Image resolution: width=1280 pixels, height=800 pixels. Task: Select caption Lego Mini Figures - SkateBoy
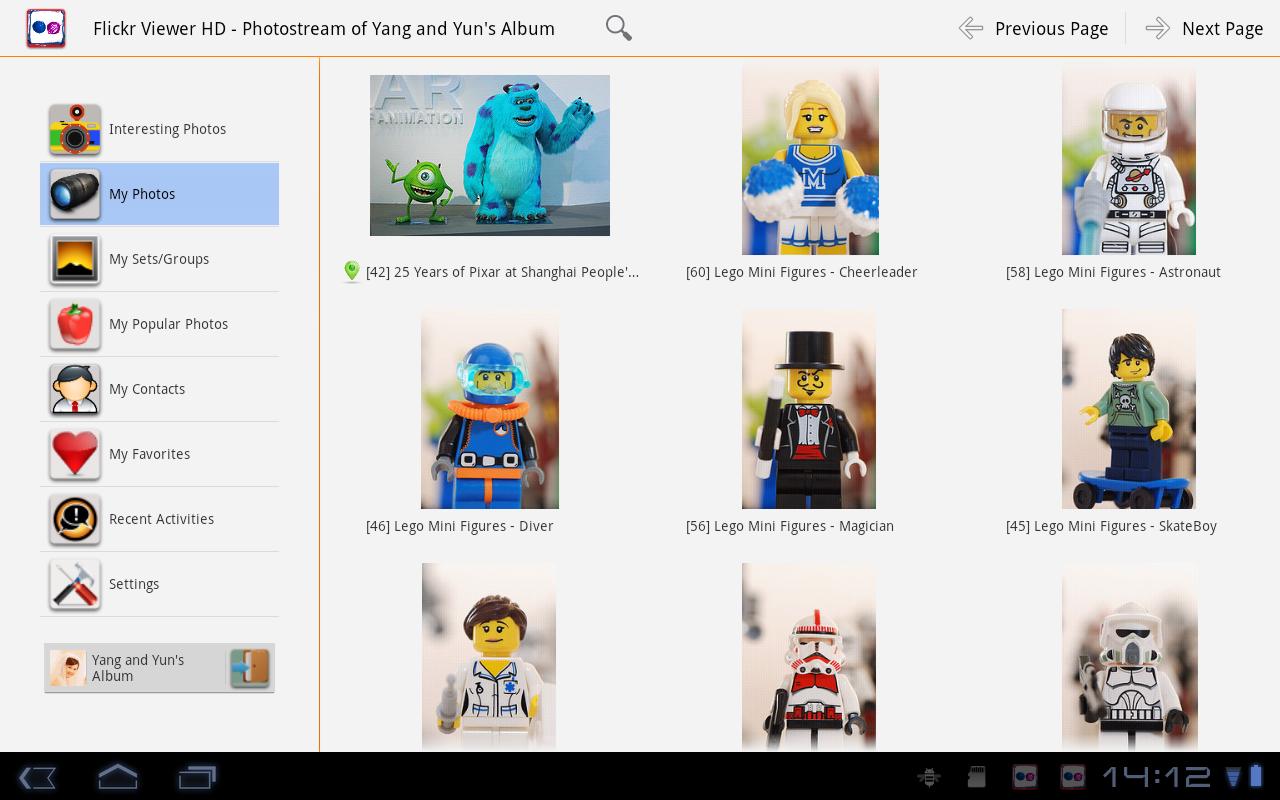pos(1111,526)
